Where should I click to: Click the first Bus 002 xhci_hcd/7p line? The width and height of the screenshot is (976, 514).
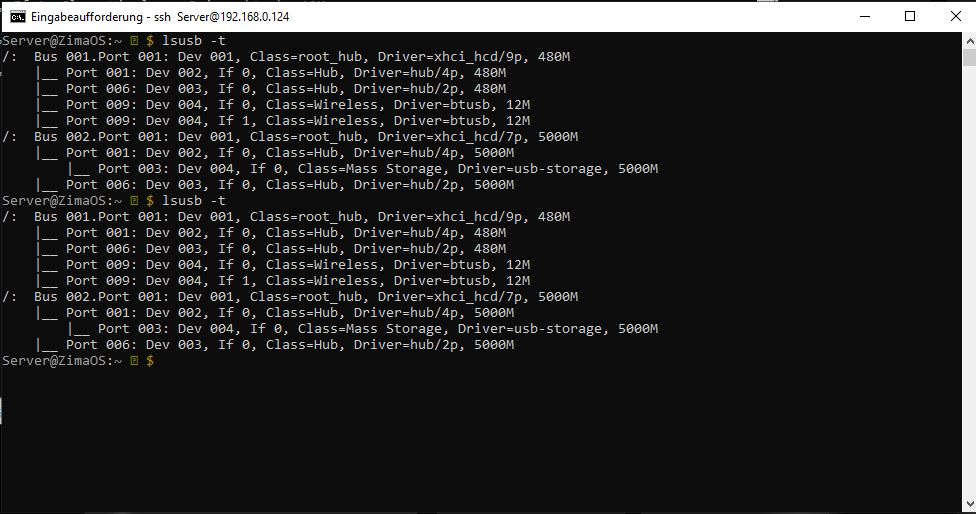tap(305, 136)
